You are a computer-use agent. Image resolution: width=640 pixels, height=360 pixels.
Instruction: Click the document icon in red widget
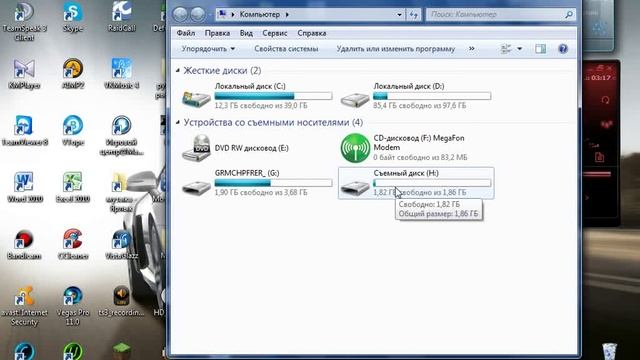coord(600,157)
